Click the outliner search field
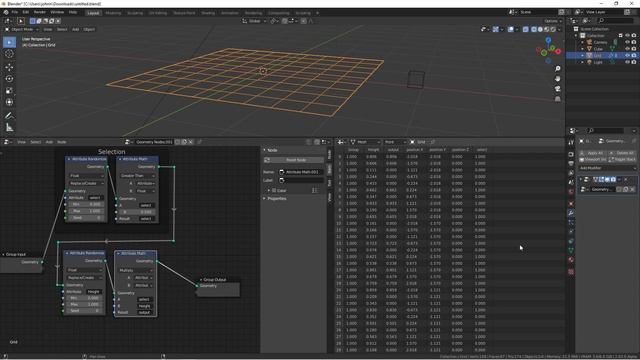Image resolution: width=640 pixels, height=360 pixels. (x=614, y=20)
